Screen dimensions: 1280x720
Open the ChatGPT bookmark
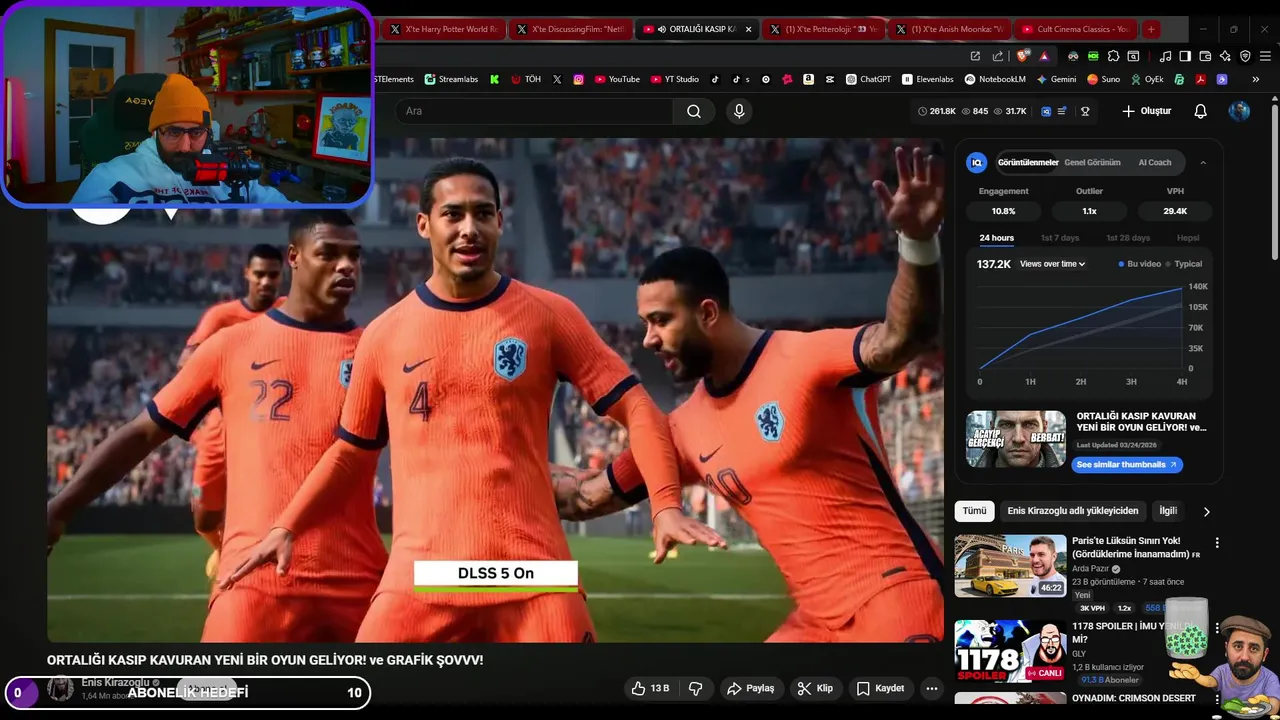[868, 79]
